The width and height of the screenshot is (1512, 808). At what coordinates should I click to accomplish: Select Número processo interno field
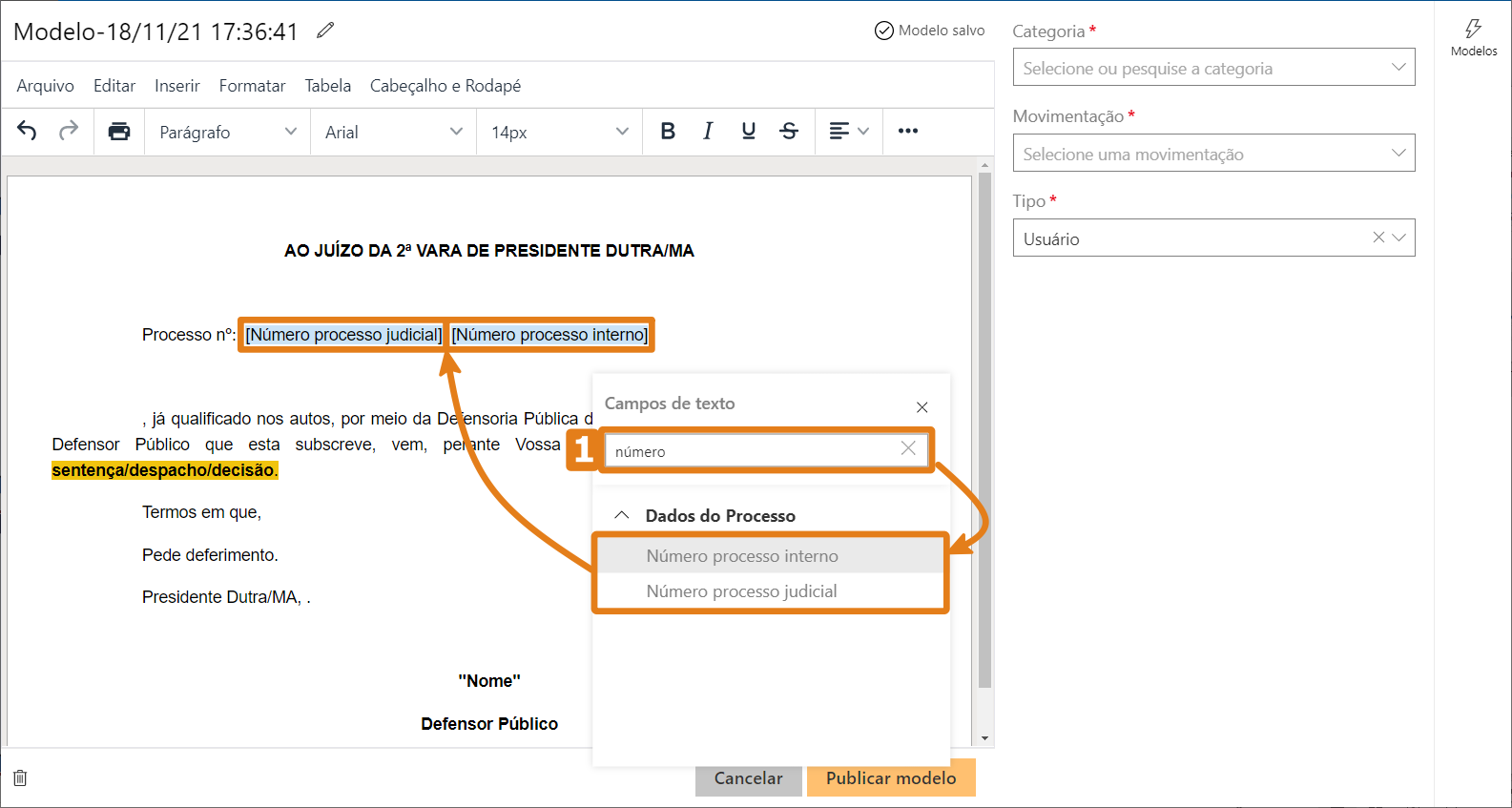[x=771, y=555]
